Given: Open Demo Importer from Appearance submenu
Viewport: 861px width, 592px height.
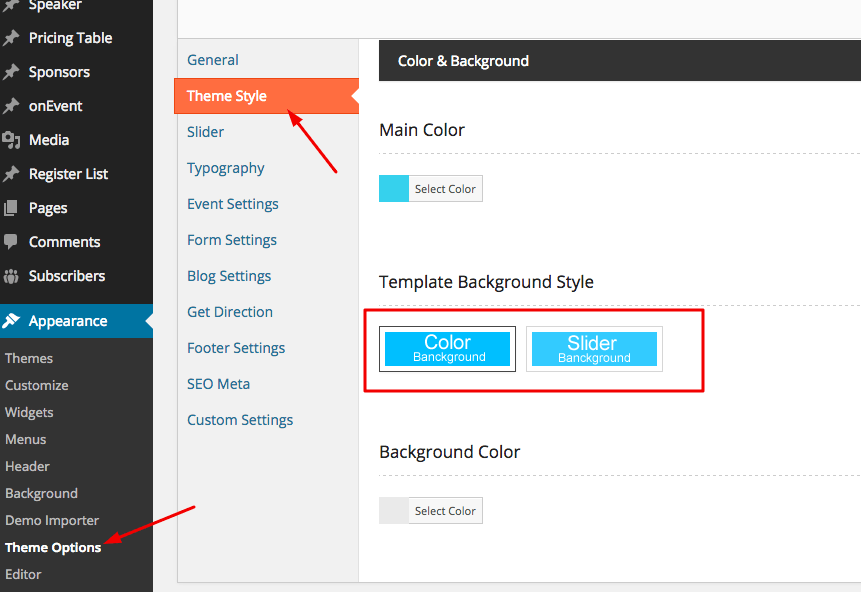Looking at the screenshot, I should click(52, 520).
